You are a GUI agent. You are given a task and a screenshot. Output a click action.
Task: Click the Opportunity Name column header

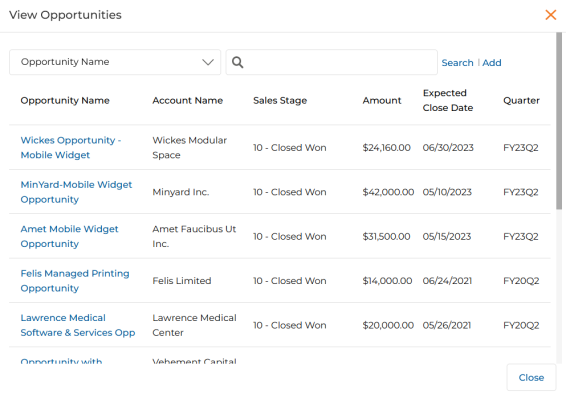coord(65,100)
